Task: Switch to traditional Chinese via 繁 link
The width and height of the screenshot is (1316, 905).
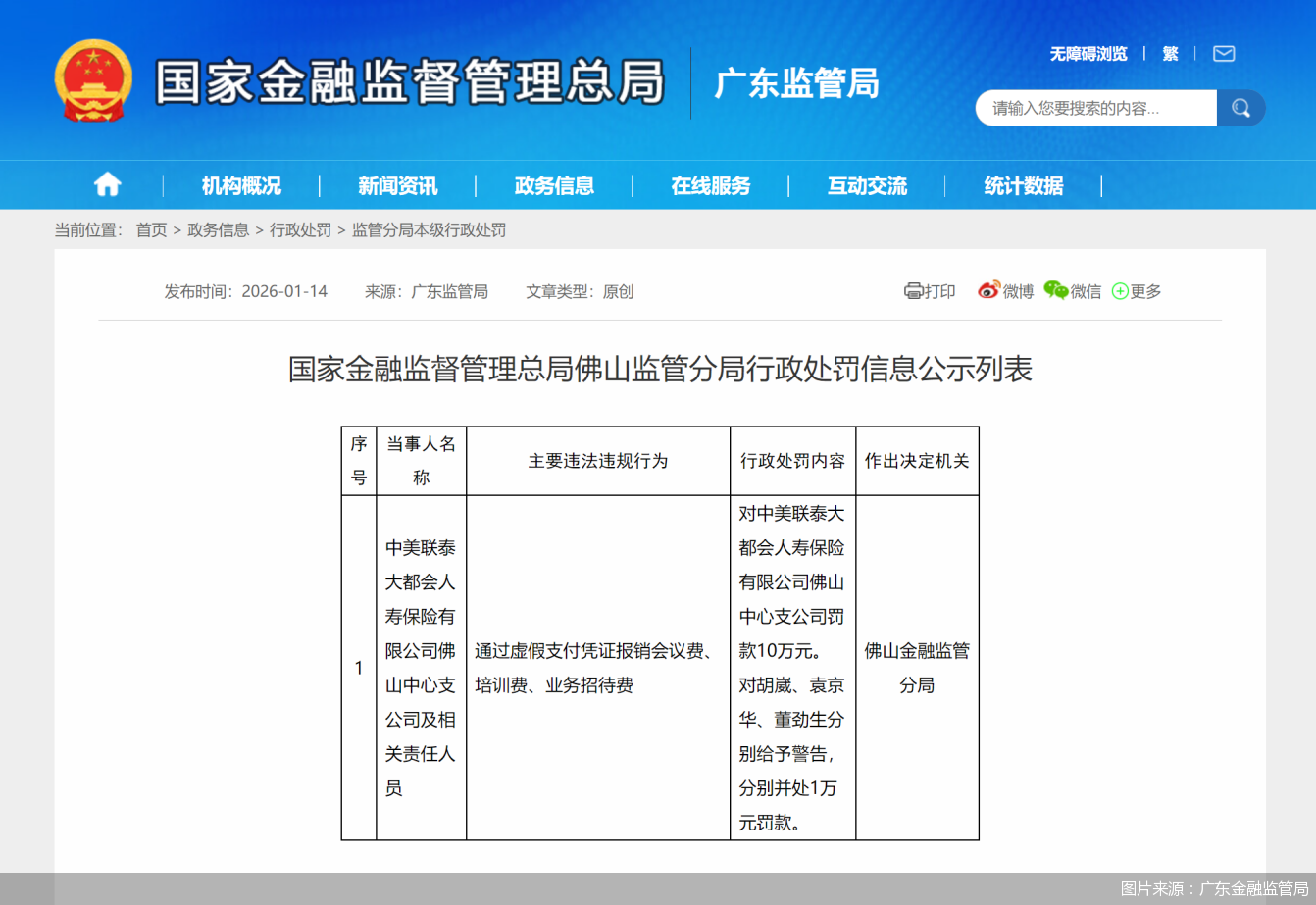Action: pos(1170,54)
